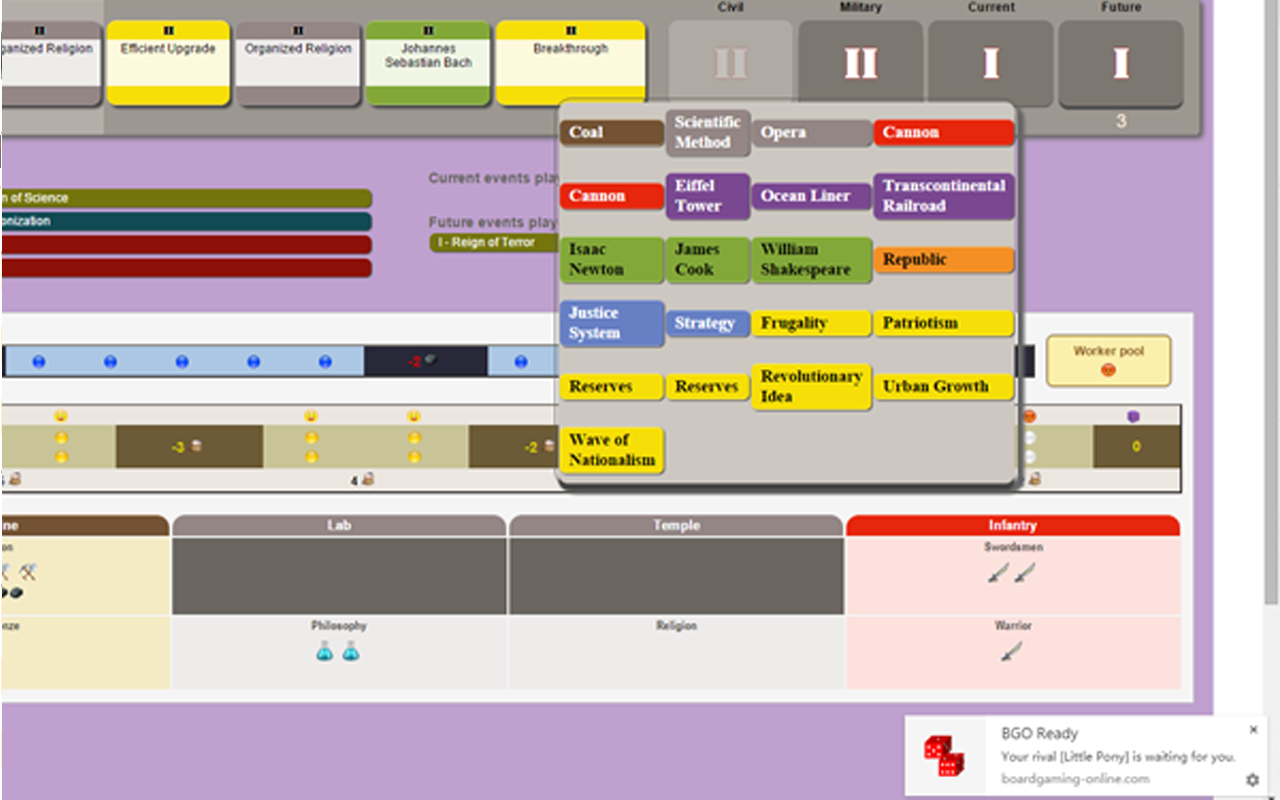This screenshot has height=800, width=1280.
Task: Select the Philosophy flask icons
Action: point(338,651)
